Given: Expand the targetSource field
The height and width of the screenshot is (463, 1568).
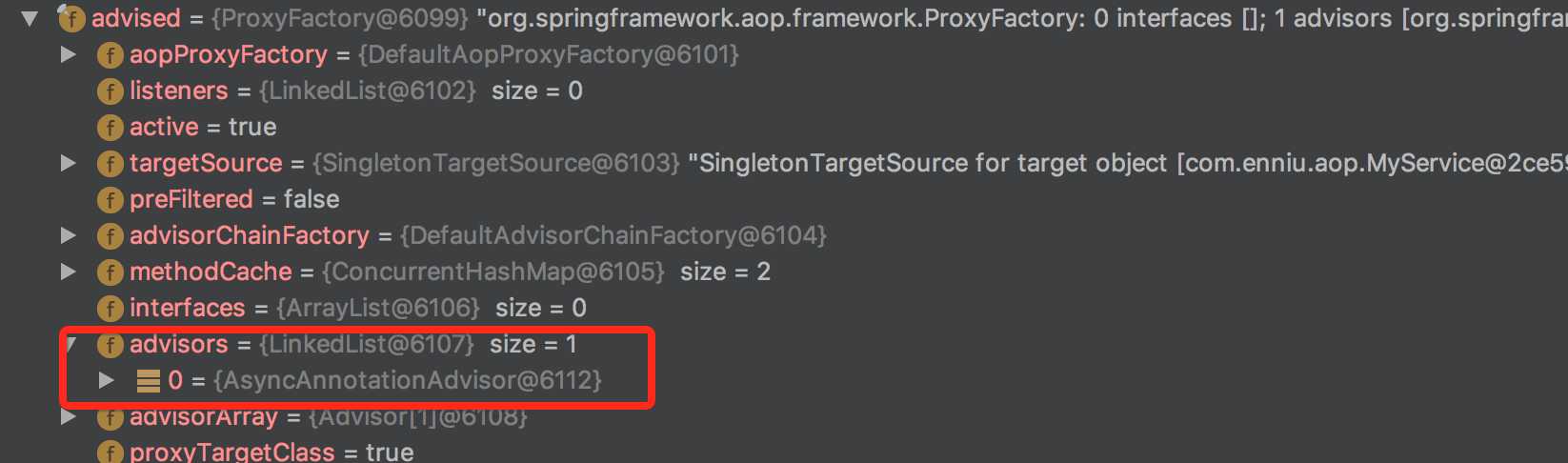Looking at the screenshot, I should click(x=69, y=163).
